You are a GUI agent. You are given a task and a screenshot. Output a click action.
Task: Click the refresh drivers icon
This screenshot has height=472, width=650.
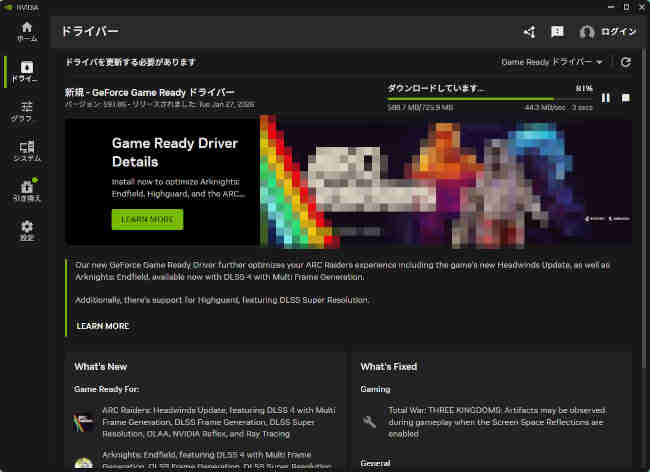click(x=626, y=62)
